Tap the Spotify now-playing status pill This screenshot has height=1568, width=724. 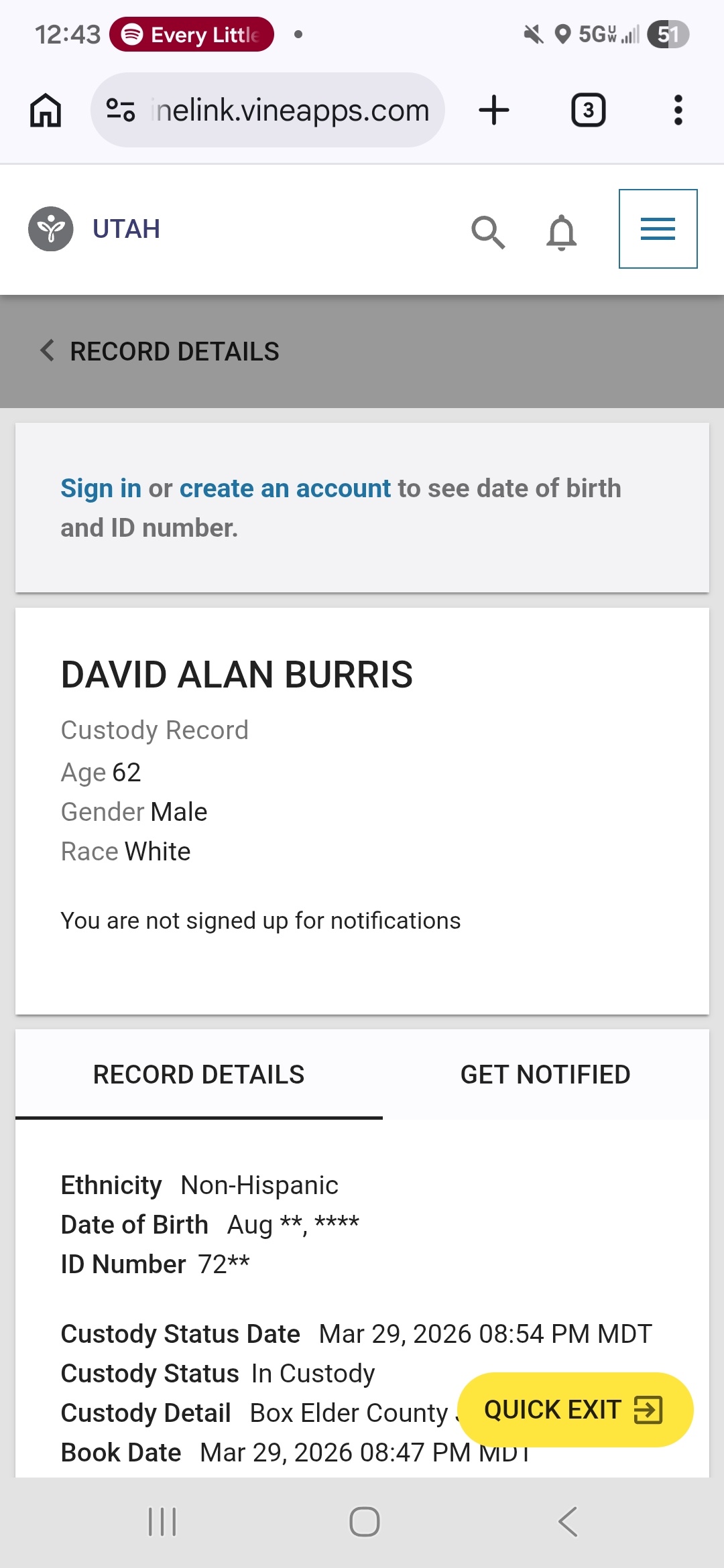point(192,34)
